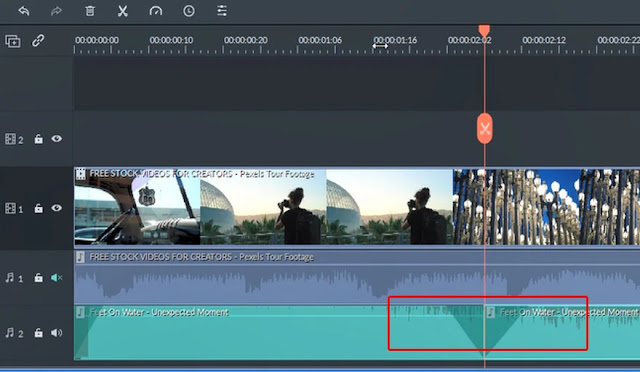
Task: Open the Duration clock tool
Action: coord(189,11)
